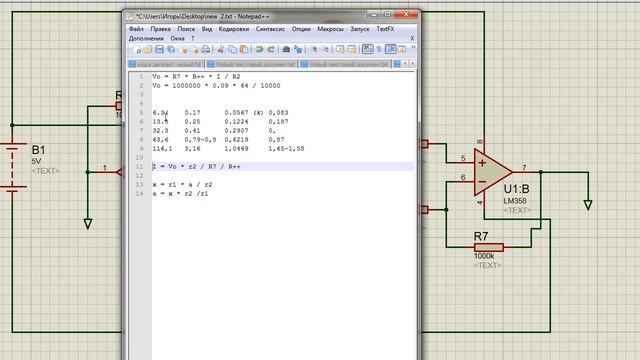Click line 14 text 'a = x * r2 /r1'
This screenshot has width=640, height=360.
pyautogui.click(x=180, y=193)
